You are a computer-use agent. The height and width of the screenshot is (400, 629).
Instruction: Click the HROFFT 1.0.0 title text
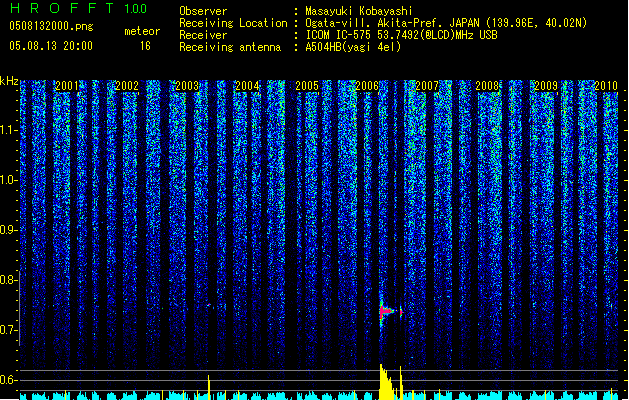[79, 8]
